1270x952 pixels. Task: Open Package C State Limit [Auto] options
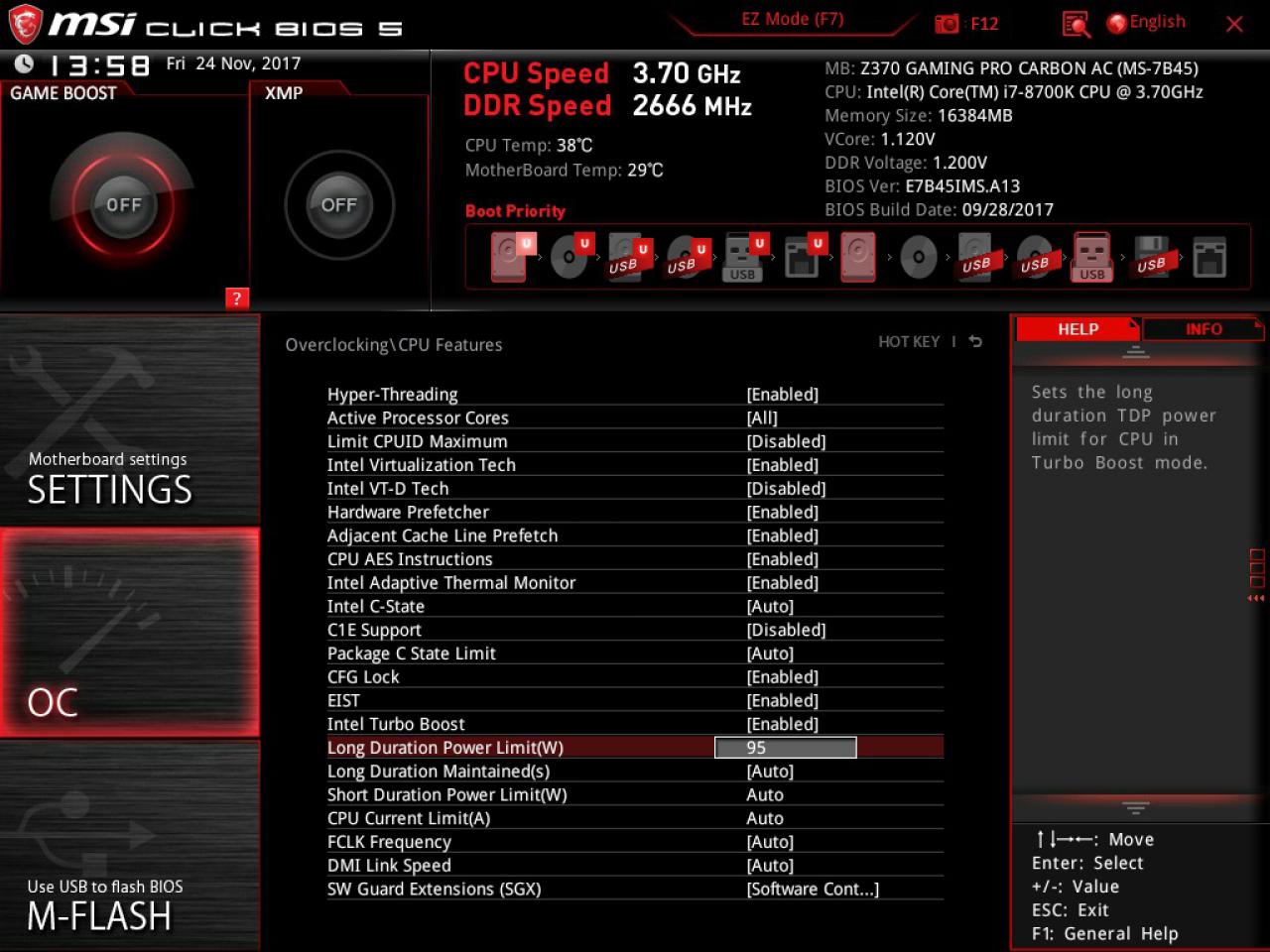(770, 654)
